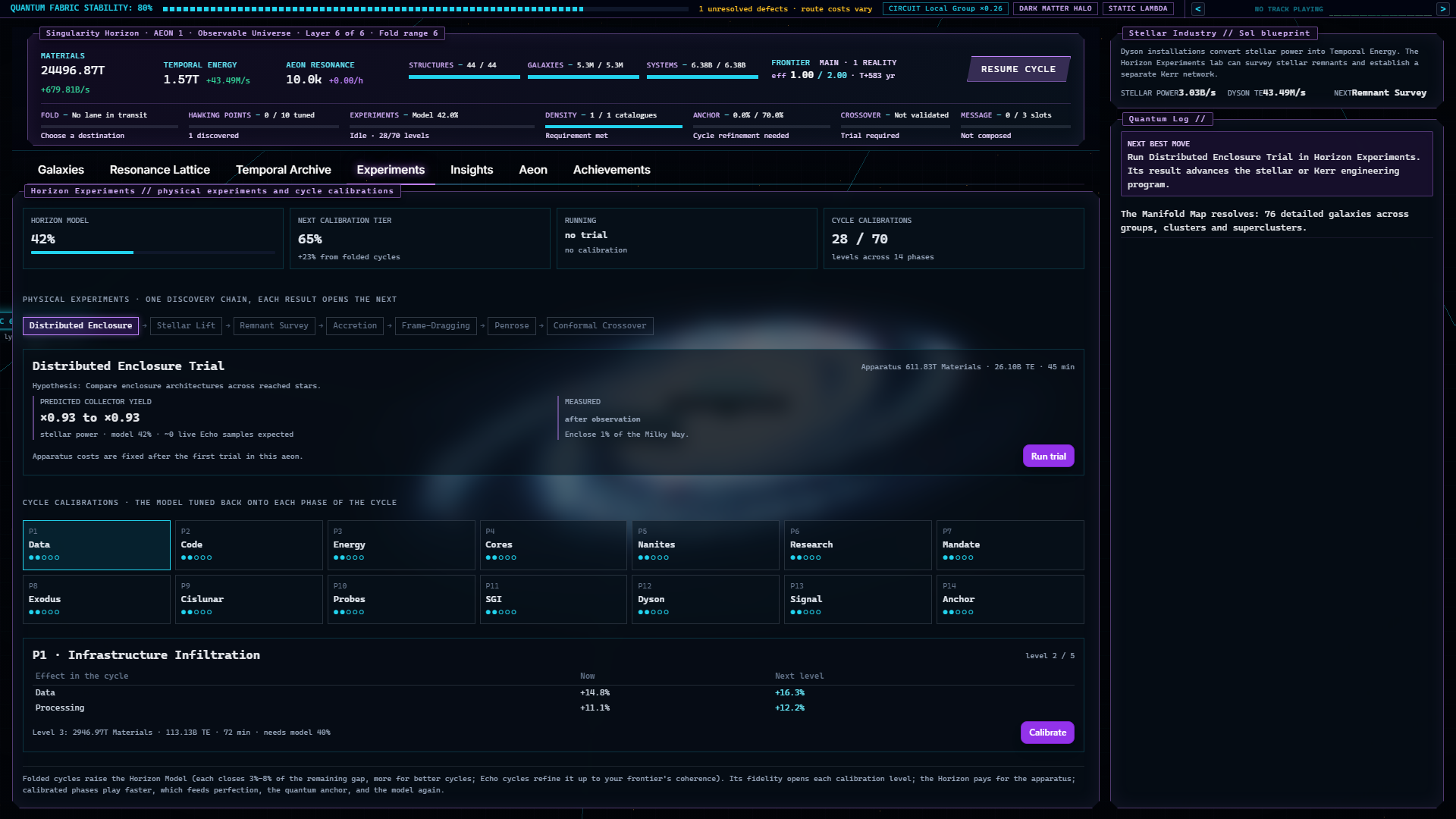The image size is (1456, 819).
Task: Click the Quantum Fabric Stability progress bar
Action: (425, 9)
